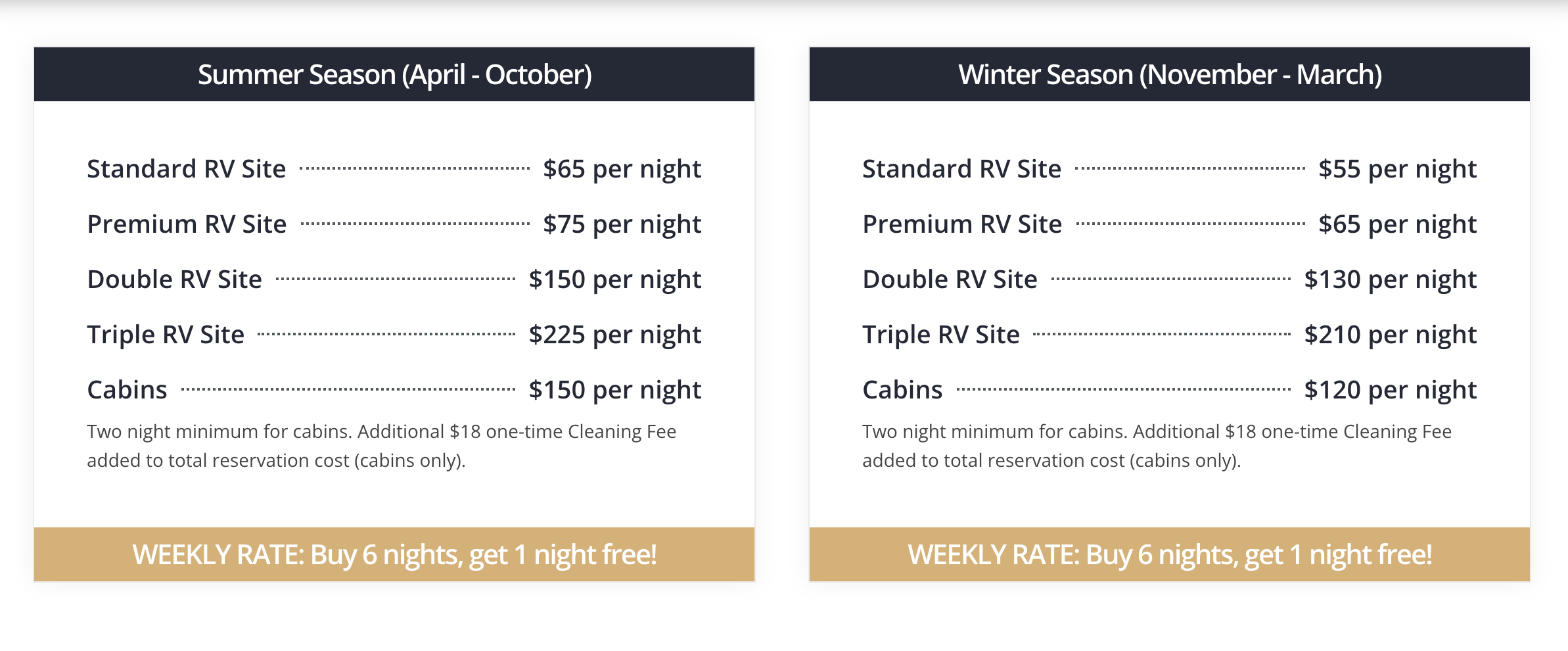The width and height of the screenshot is (1568, 651).
Task: Select the $75 per night price
Action: pos(622,224)
